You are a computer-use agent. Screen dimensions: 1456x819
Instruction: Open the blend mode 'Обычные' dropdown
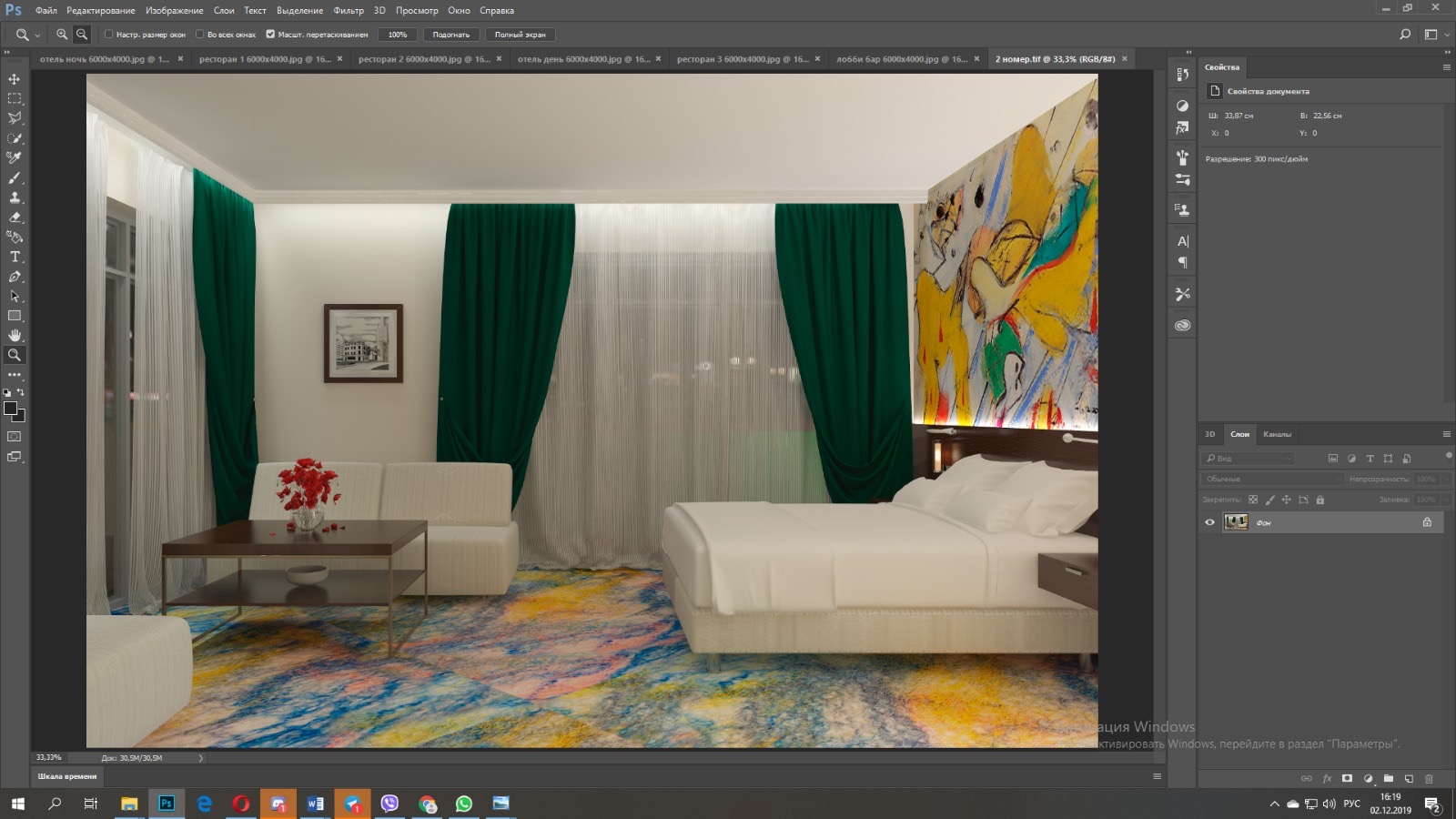click(x=1271, y=479)
